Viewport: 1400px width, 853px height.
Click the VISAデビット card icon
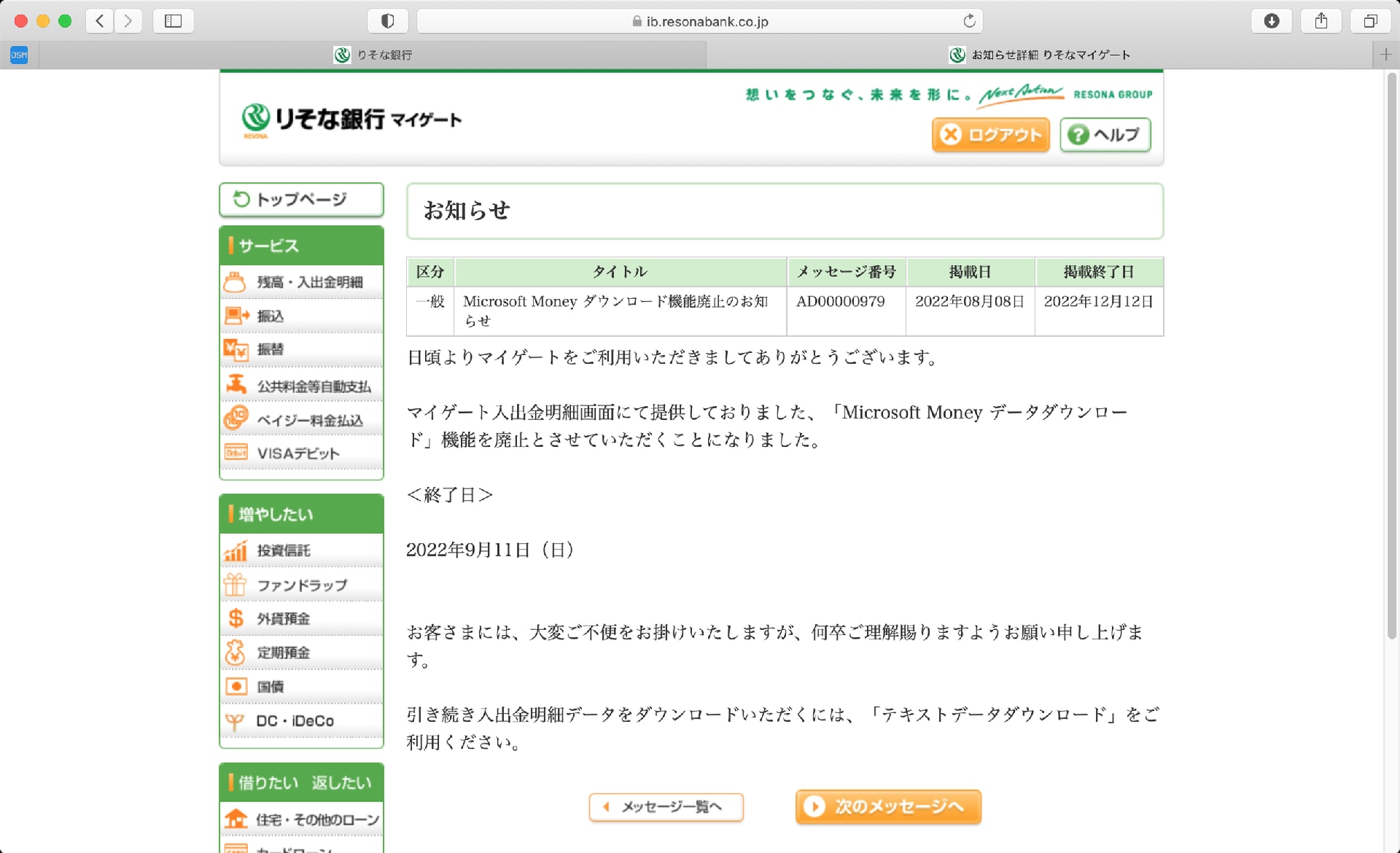click(236, 453)
